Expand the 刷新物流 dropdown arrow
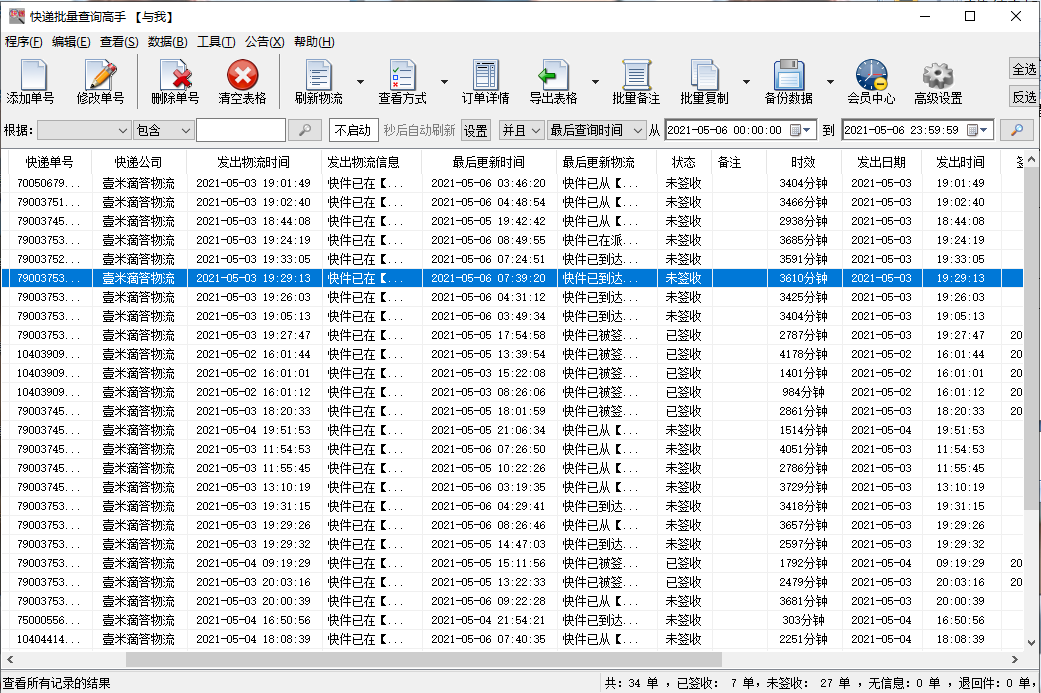 click(x=360, y=82)
